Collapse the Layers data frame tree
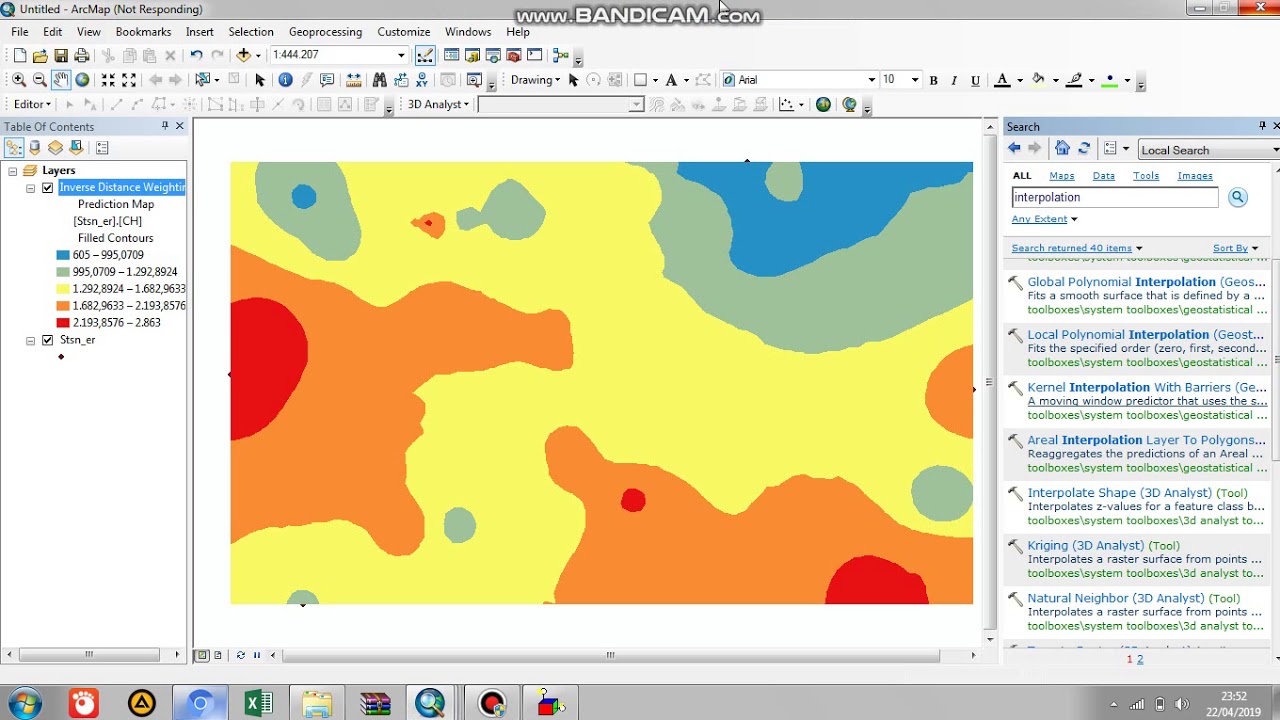The width and height of the screenshot is (1280, 720). click(13, 171)
